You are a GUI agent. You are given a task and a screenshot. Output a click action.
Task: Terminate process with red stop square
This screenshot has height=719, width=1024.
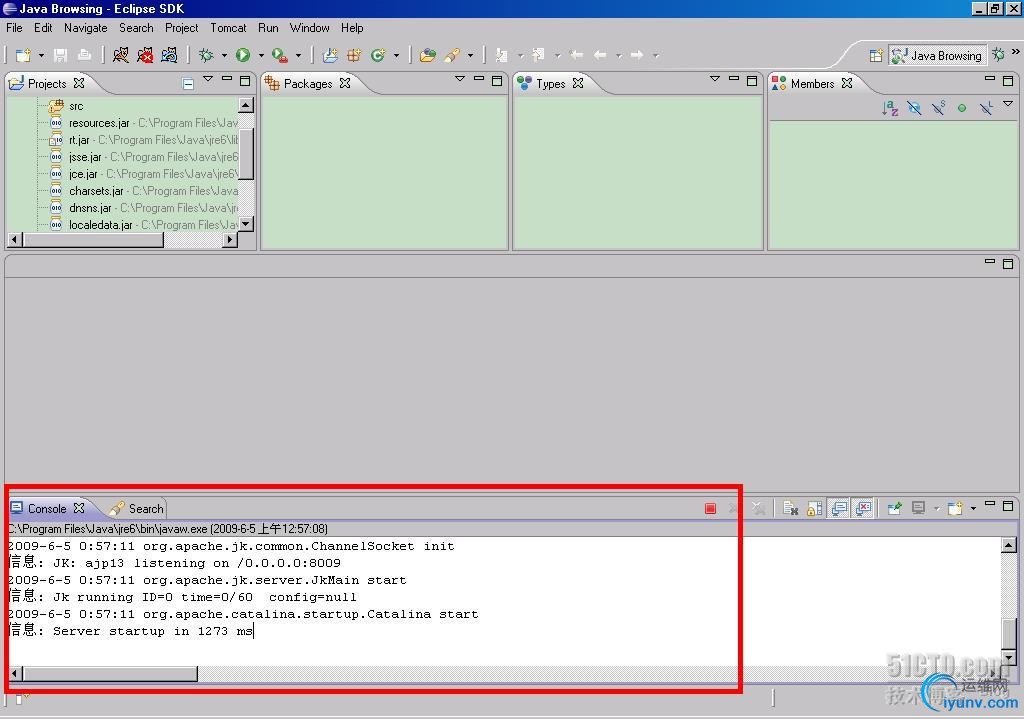point(711,508)
